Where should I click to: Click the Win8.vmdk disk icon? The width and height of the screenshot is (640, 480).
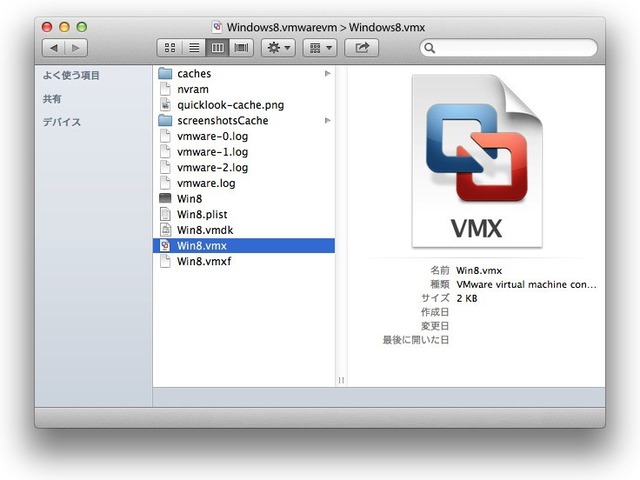click(165, 230)
